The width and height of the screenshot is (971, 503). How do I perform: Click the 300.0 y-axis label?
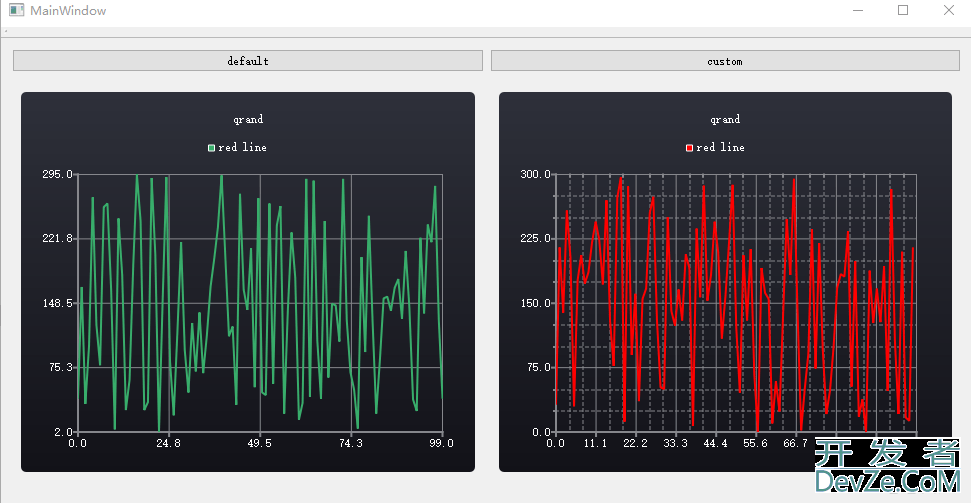pos(535,174)
